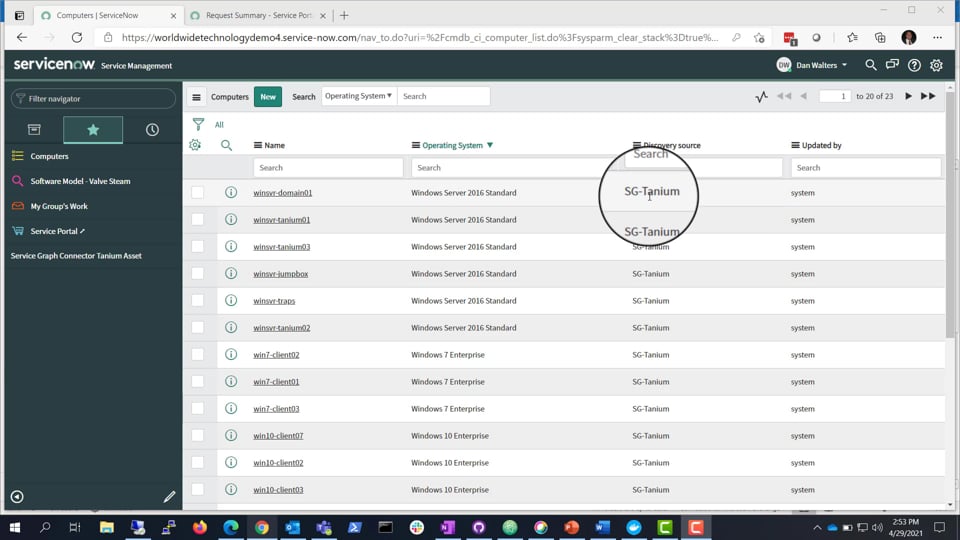Open Word from the taskbar

click(602, 527)
